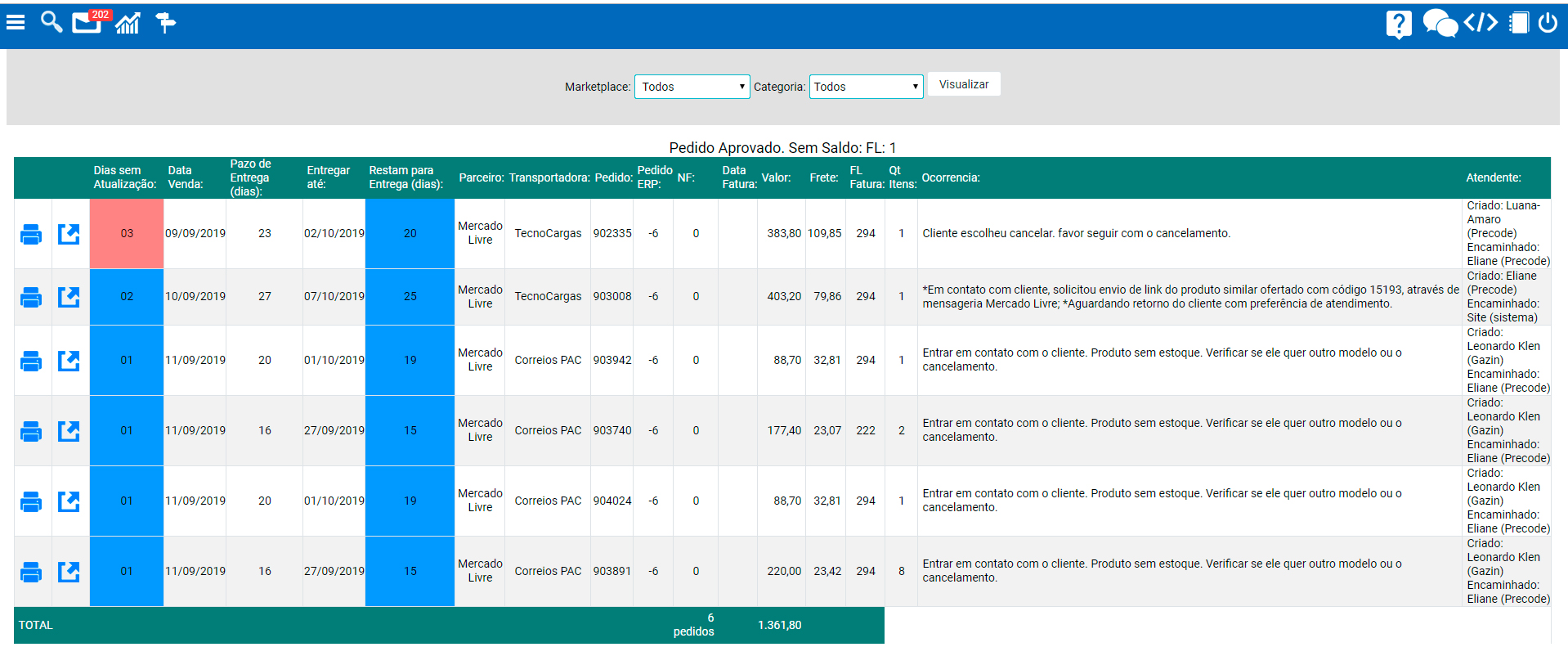
Task: Click the Ocorrencia column header
Action: (x=951, y=177)
